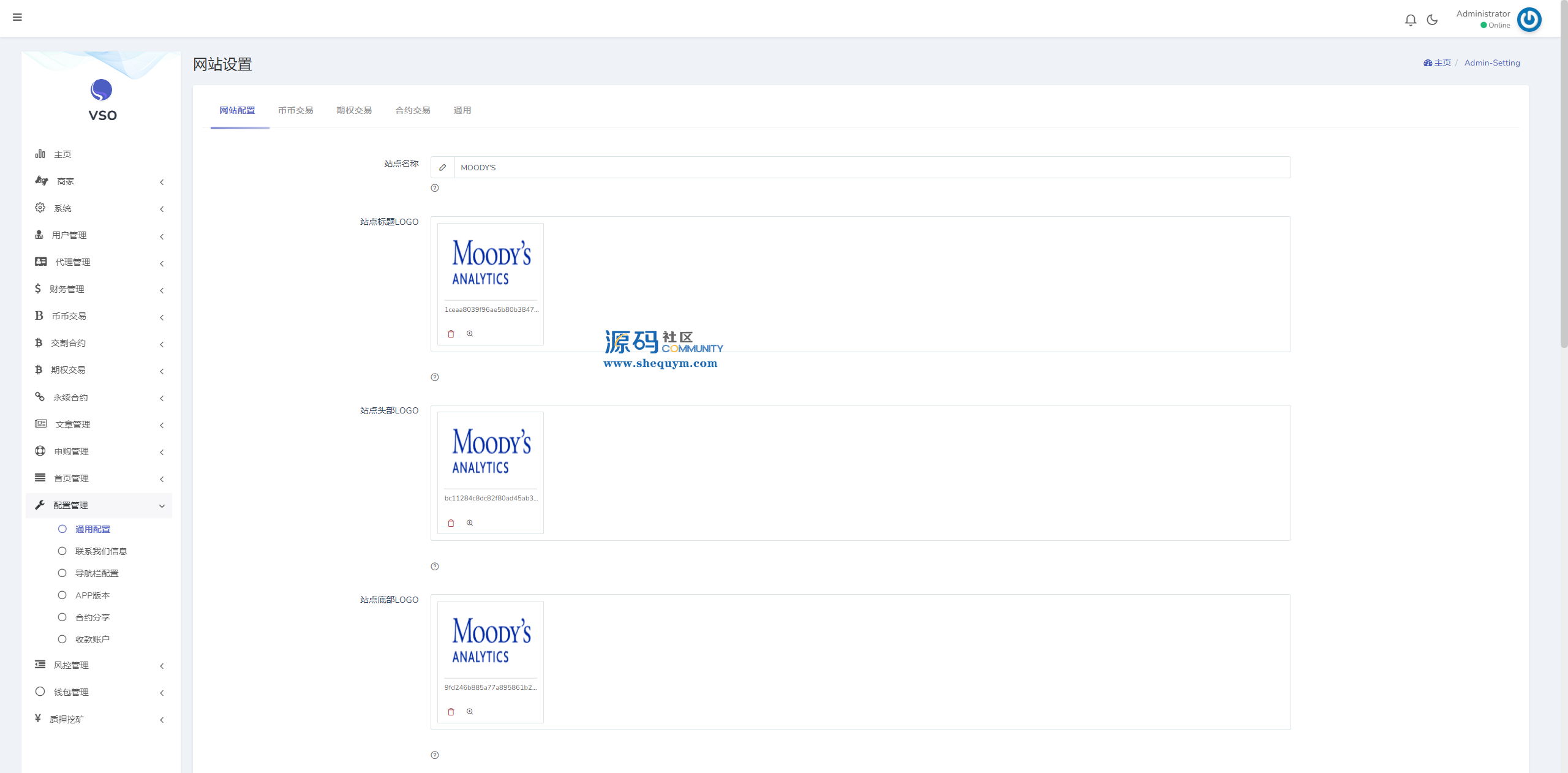Click the 永续合约 link icon
1568x773 pixels.
point(40,397)
